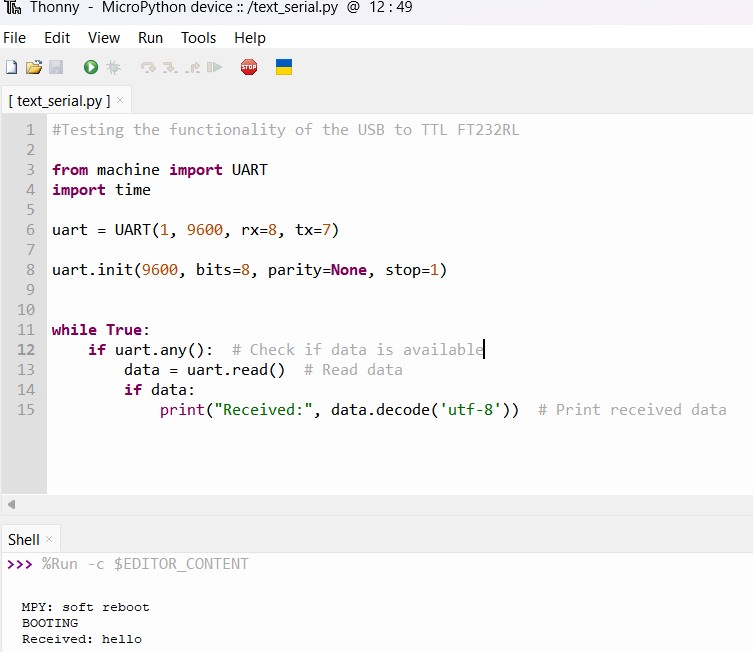Click the Thonny app icon in title bar

pos(13,7)
